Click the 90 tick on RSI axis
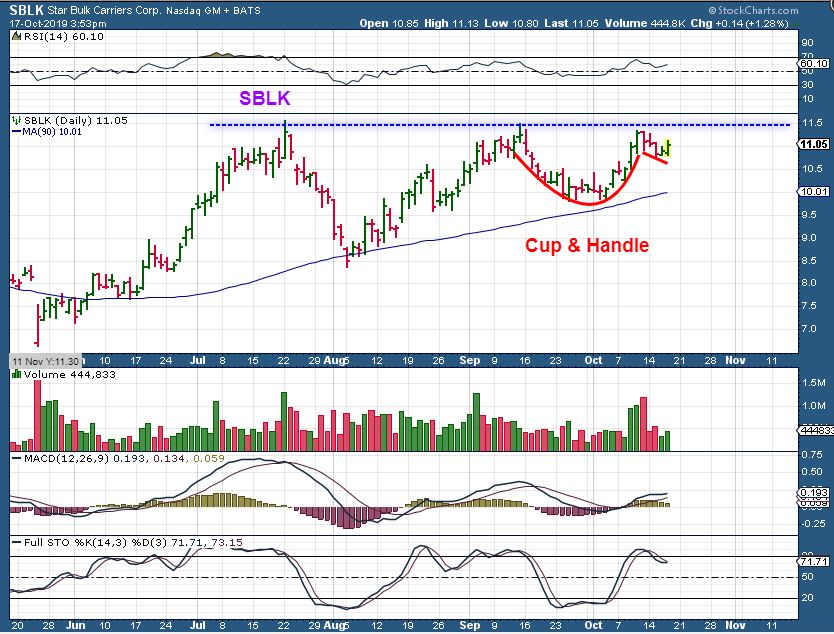 click(807, 43)
